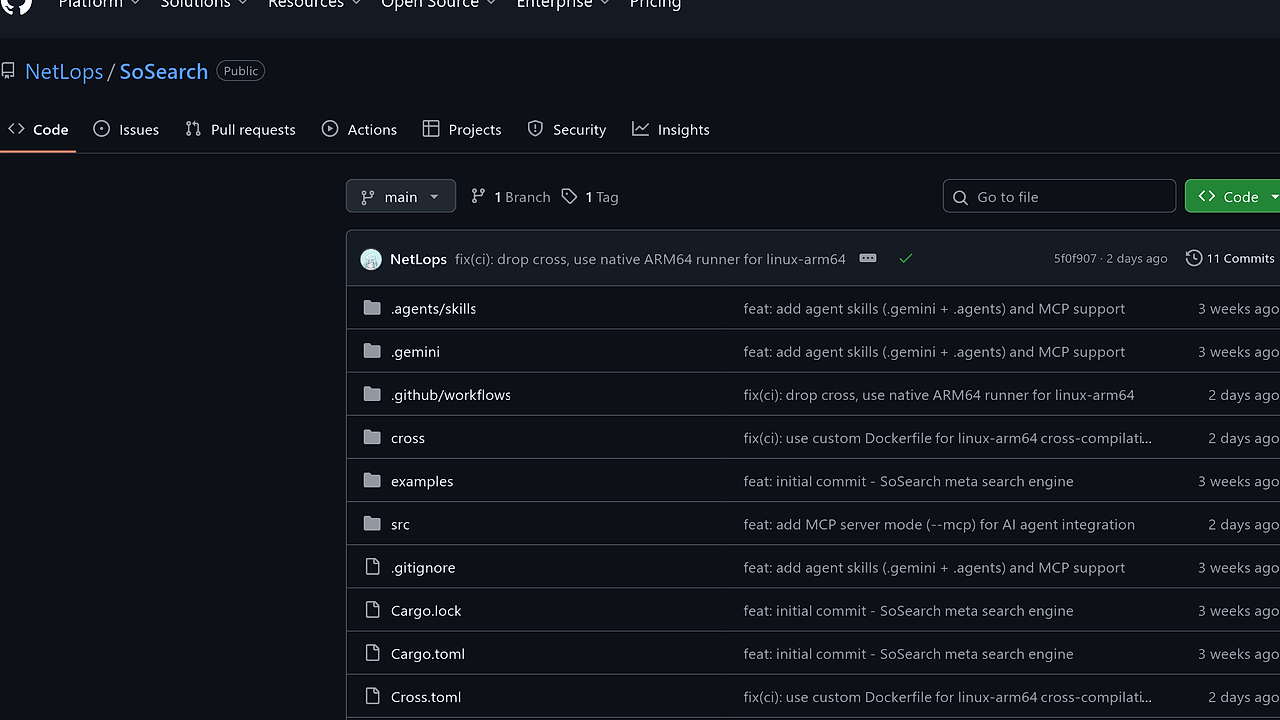Click folder icon for src
The width and height of the screenshot is (1280, 720).
pyautogui.click(x=372, y=523)
